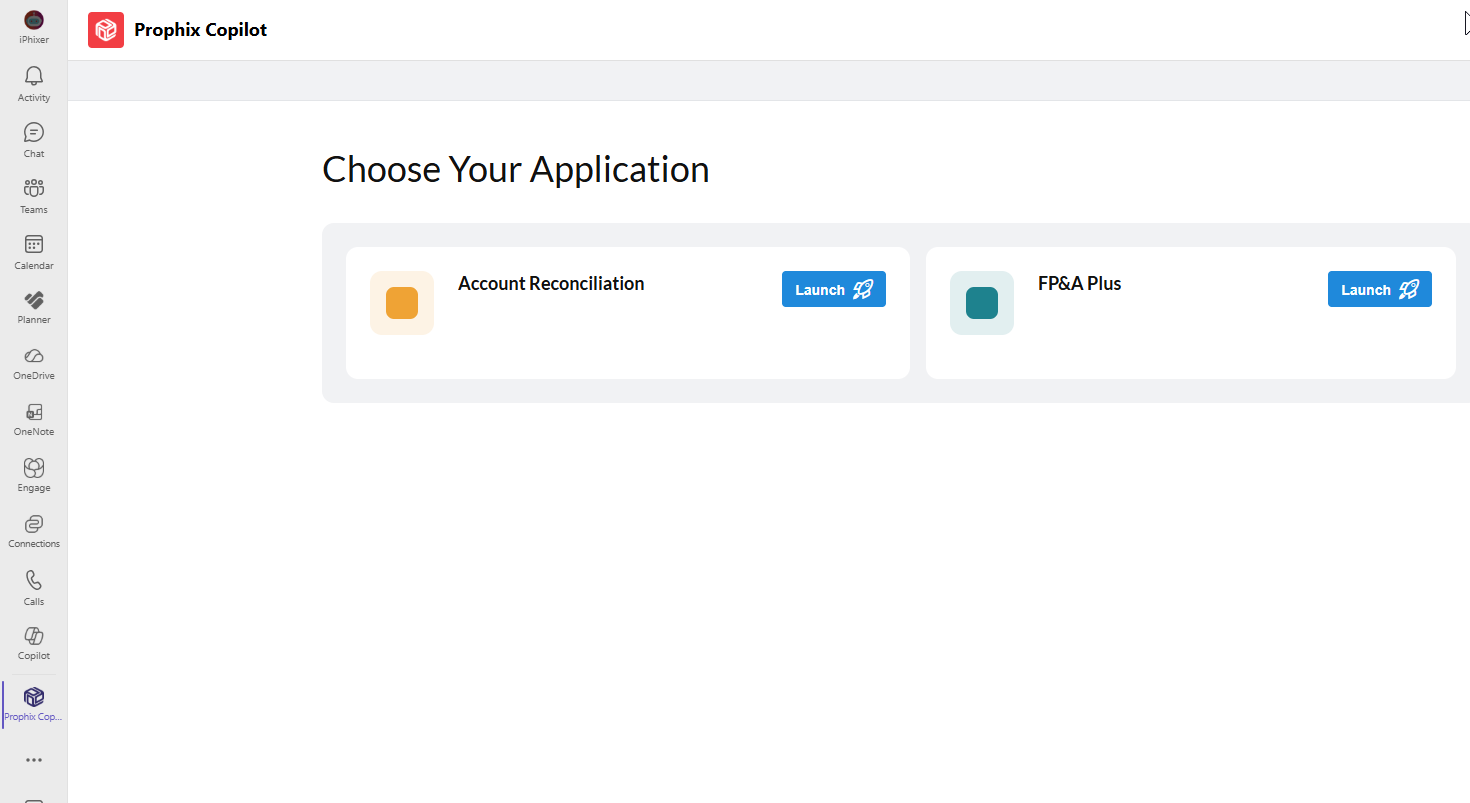Open Planner from the sidebar
Viewport: 1470px width, 803px height.
(x=34, y=300)
